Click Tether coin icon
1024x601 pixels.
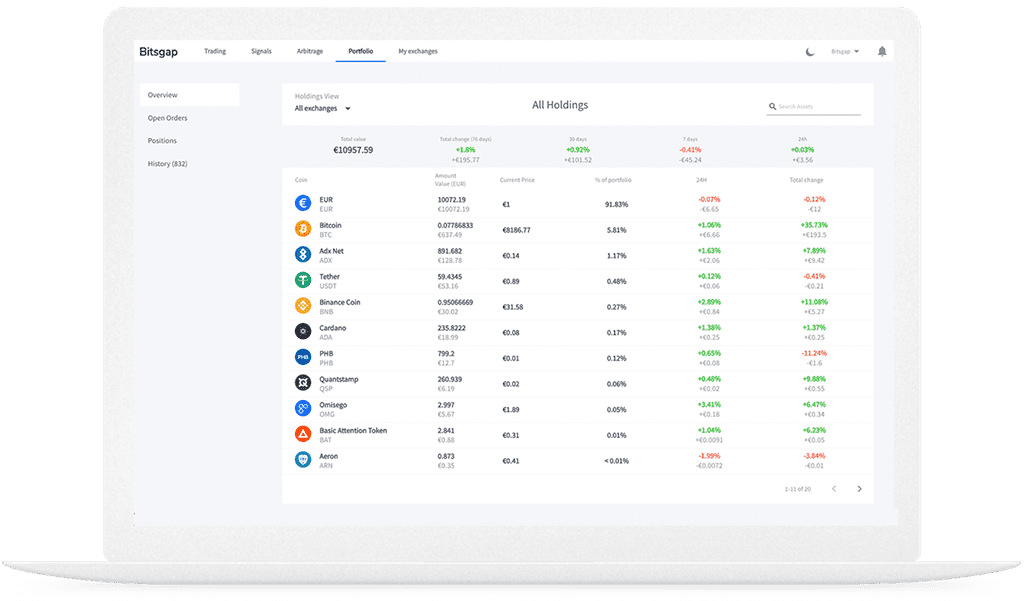click(x=303, y=280)
